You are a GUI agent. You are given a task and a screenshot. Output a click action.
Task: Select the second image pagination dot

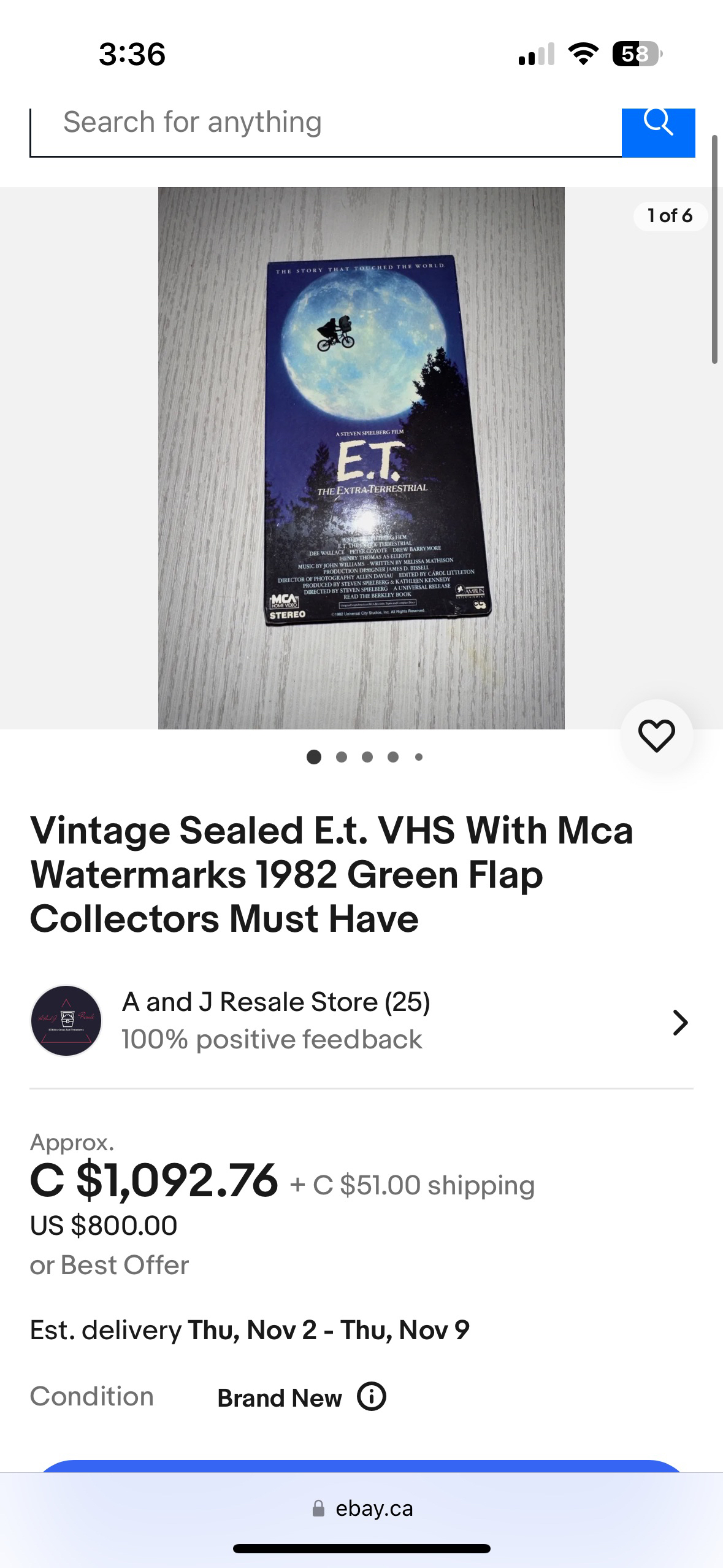pos(342,757)
